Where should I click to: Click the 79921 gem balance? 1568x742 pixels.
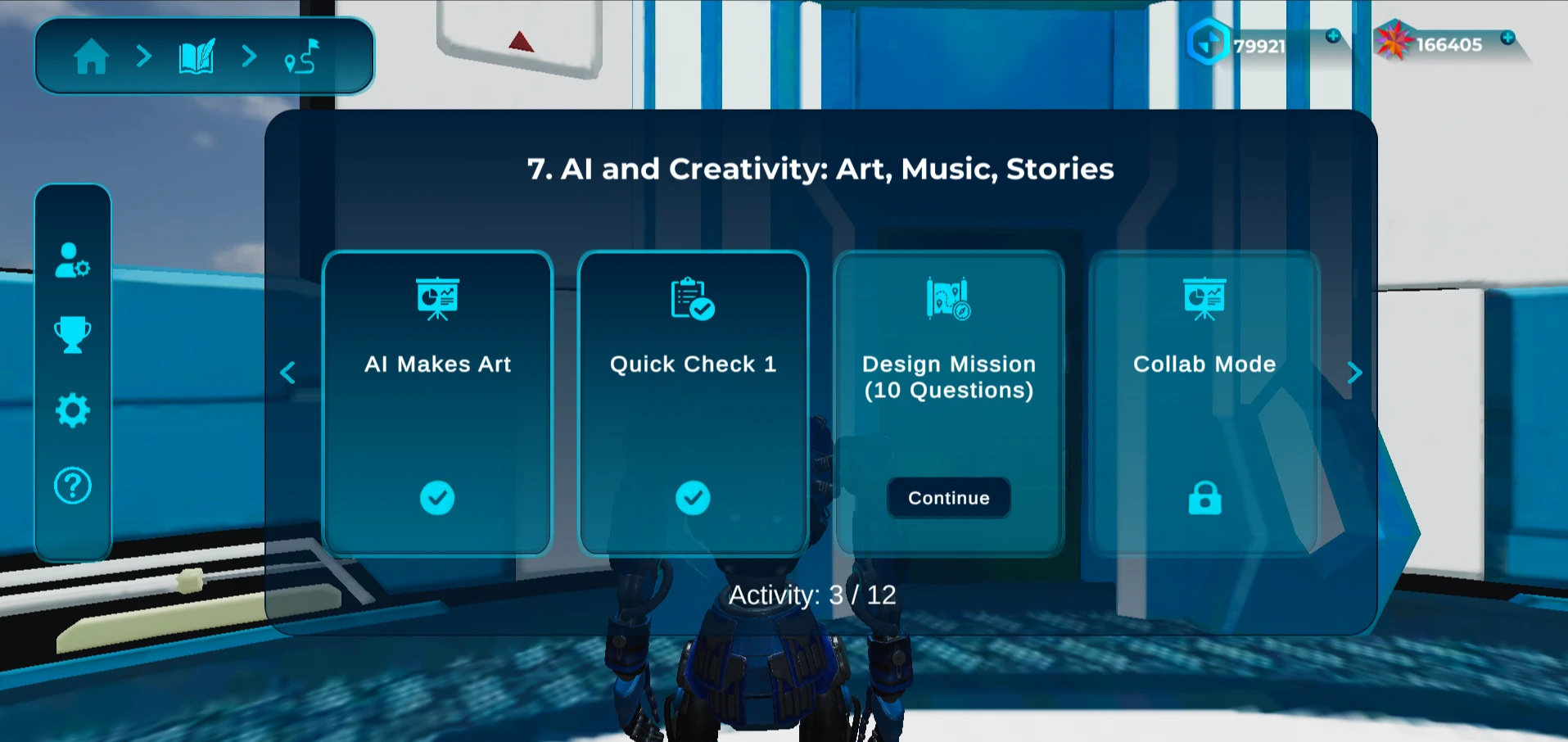1259,46
